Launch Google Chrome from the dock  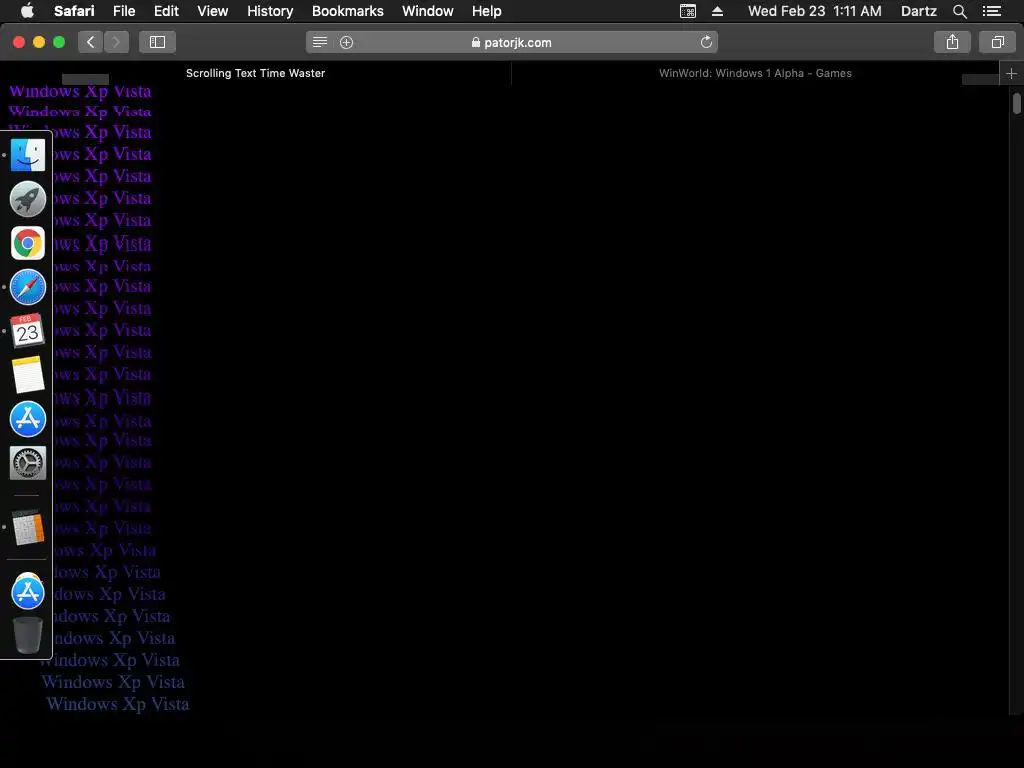27,243
